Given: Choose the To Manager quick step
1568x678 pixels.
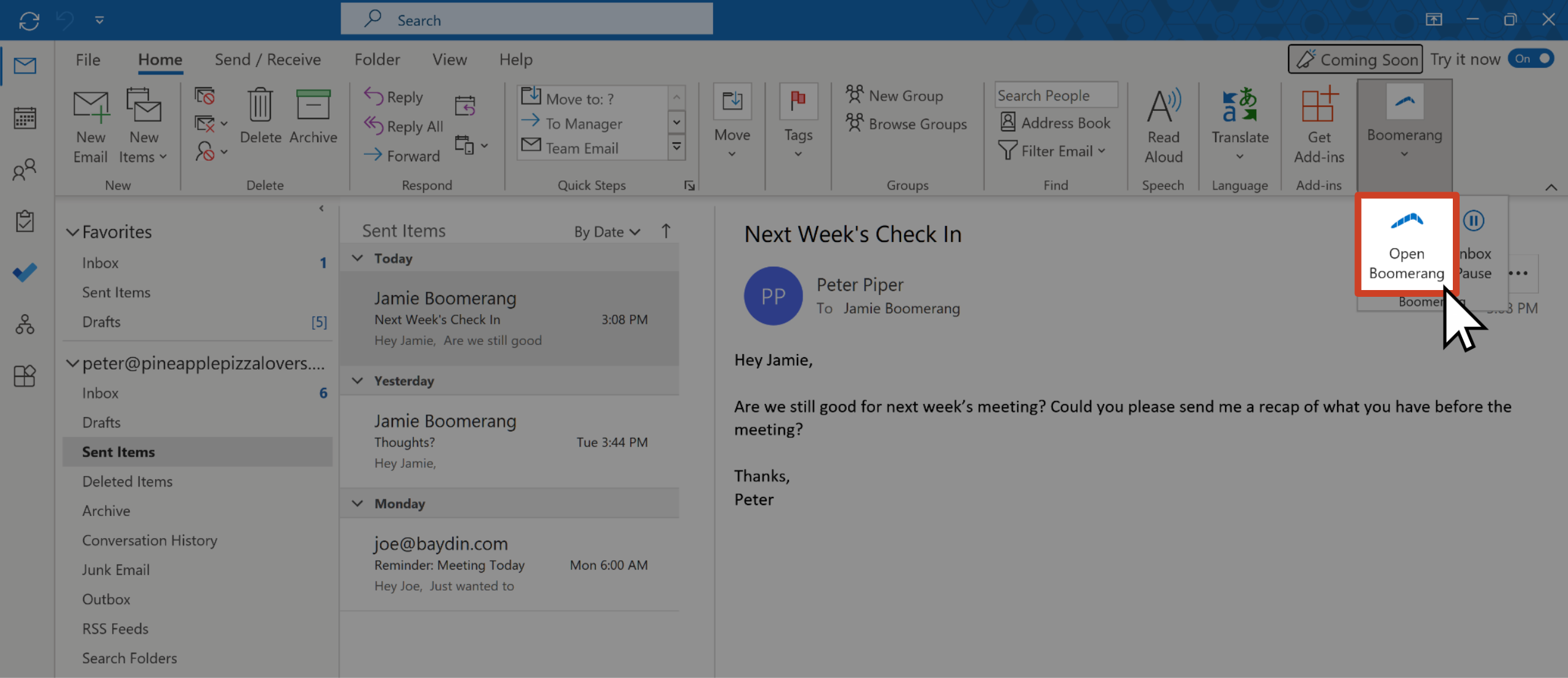Looking at the screenshot, I should [x=573, y=123].
